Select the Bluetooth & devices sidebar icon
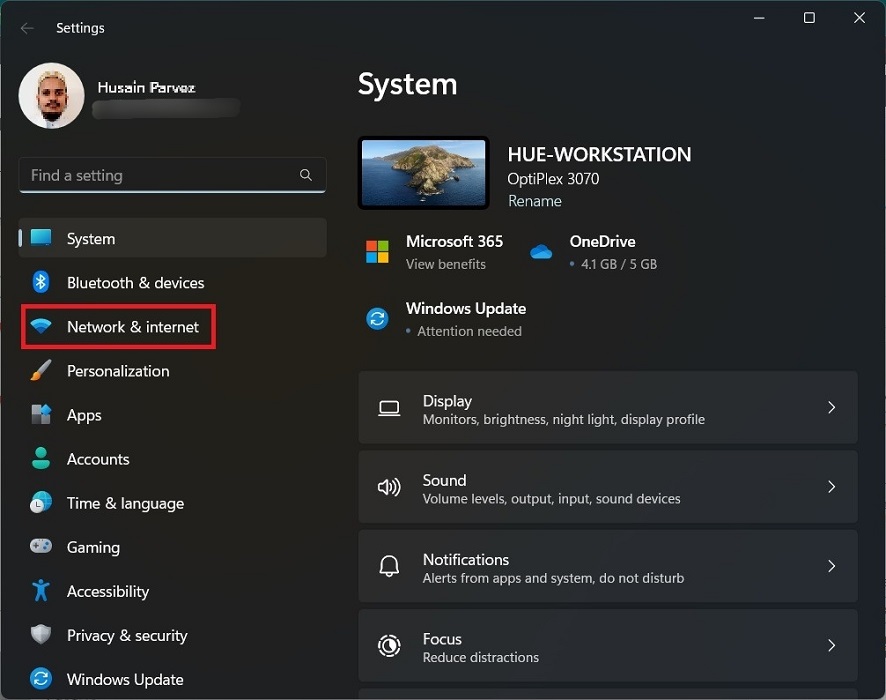The width and height of the screenshot is (886, 700). (40, 282)
